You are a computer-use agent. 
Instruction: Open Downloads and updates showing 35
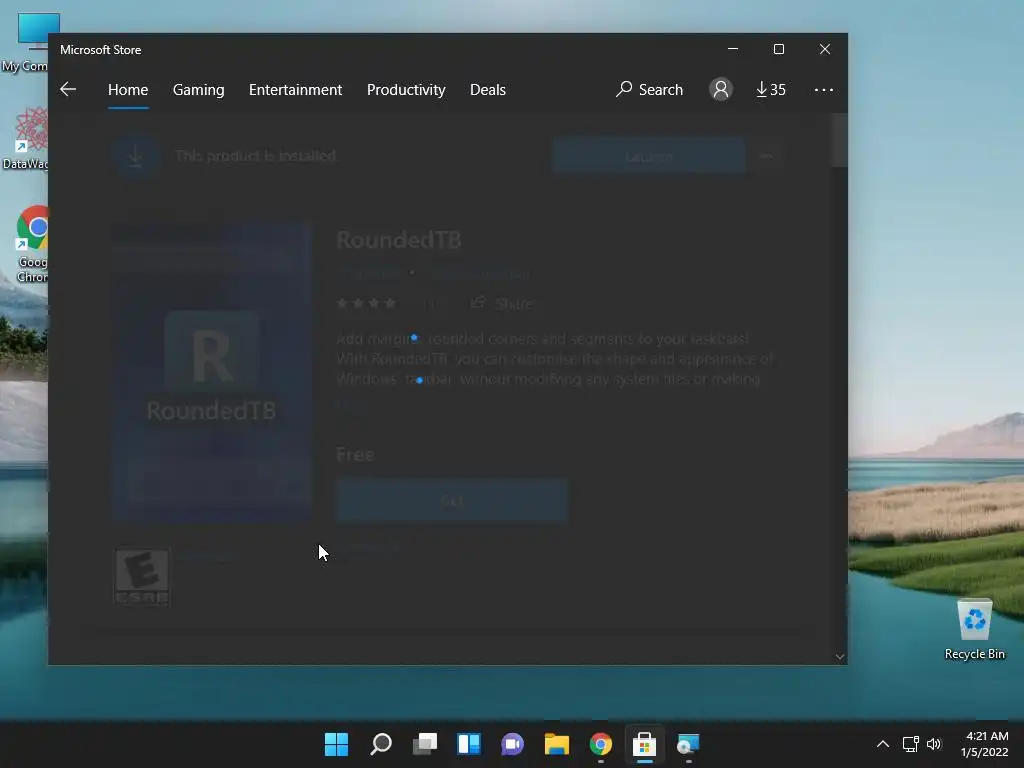pyautogui.click(x=771, y=89)
